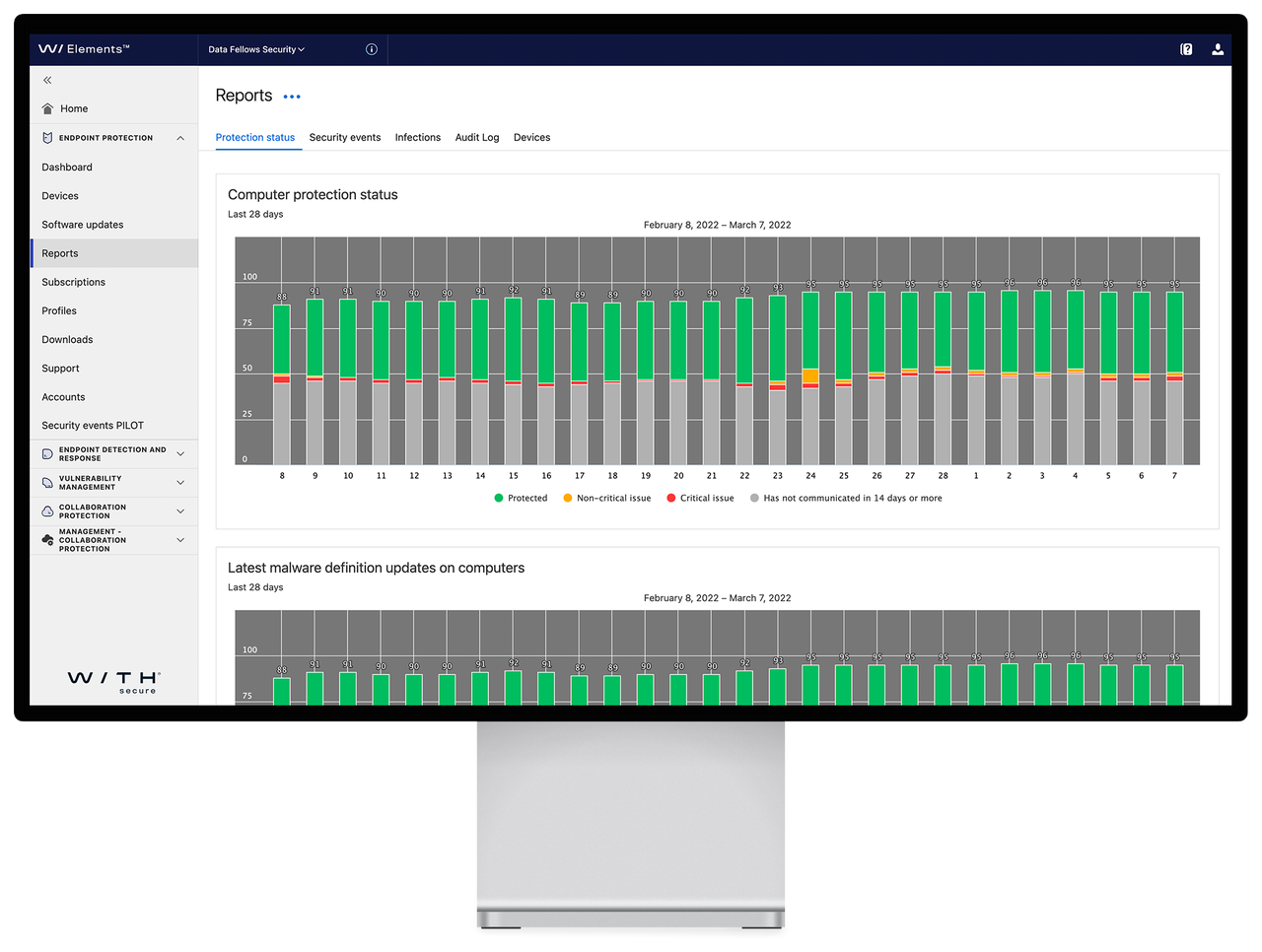1262x952 pixels.
Task: Open the Software updates page
Action: tap(82, 224)
